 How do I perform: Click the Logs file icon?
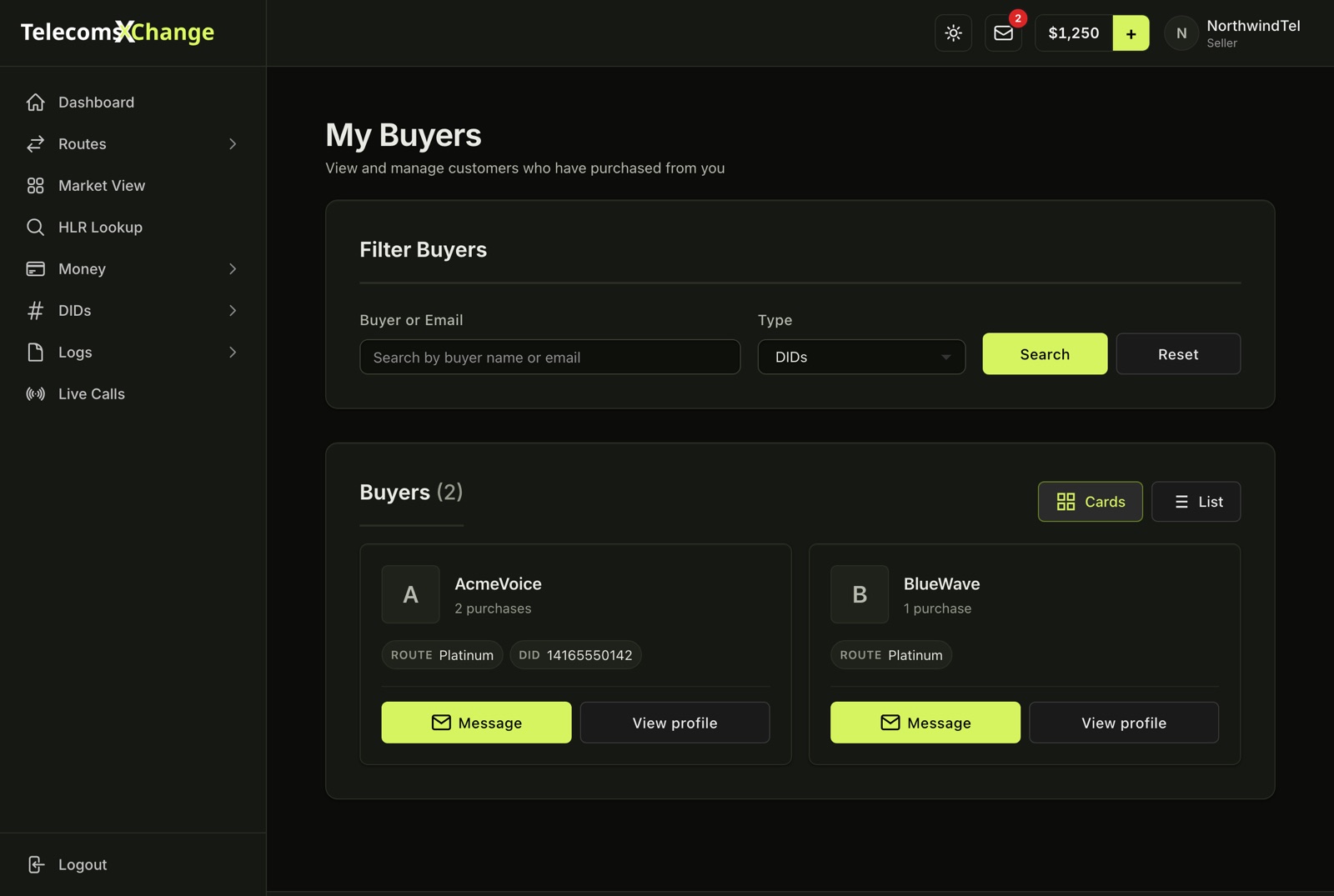pyautogui.click(x=35, y=353)
